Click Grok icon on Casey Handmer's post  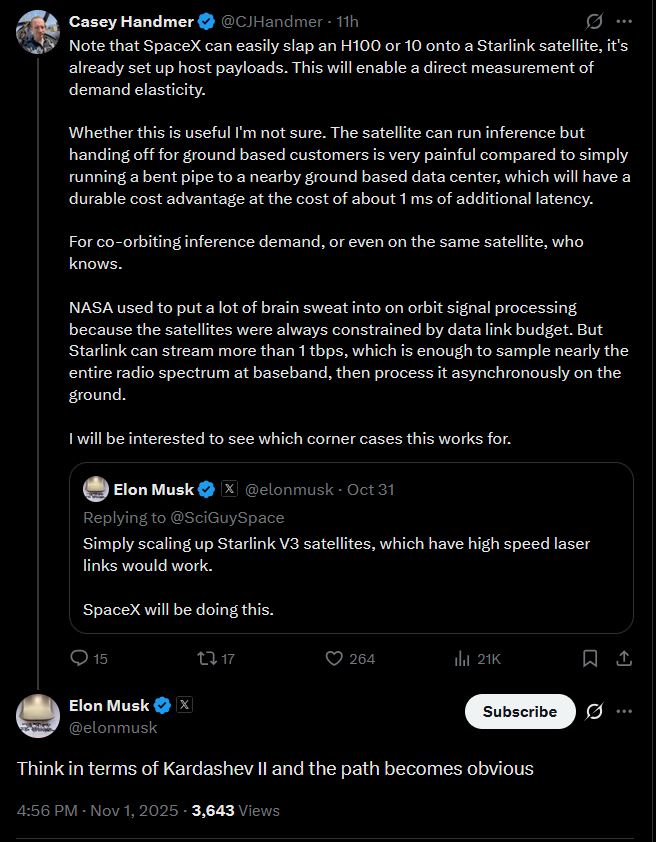click(x=594, y=21)
